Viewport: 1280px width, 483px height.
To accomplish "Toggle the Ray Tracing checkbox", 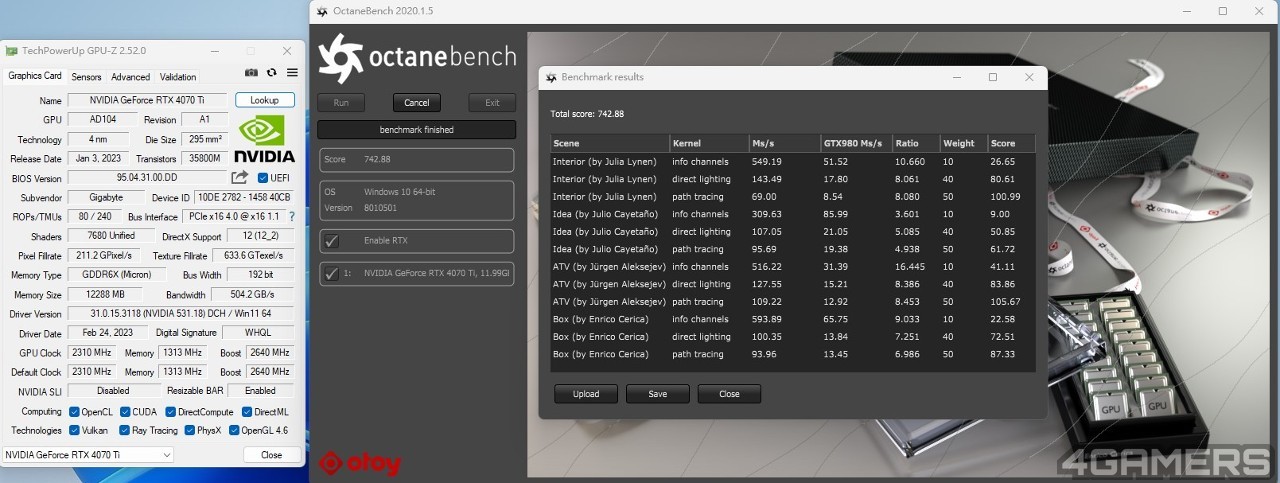I will [125, 430].
